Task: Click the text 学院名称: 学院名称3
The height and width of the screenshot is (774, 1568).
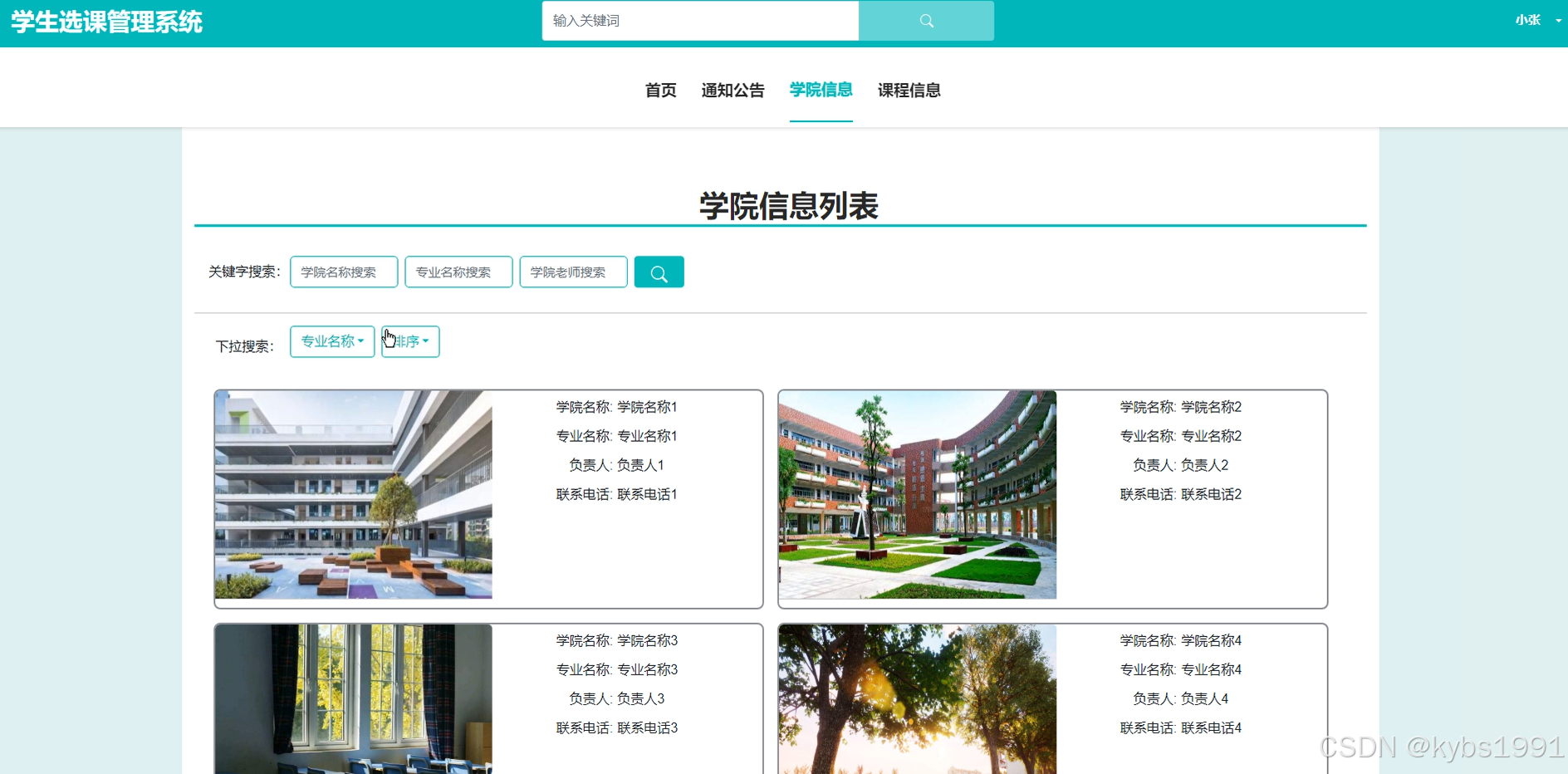Action: coord(617,640)
